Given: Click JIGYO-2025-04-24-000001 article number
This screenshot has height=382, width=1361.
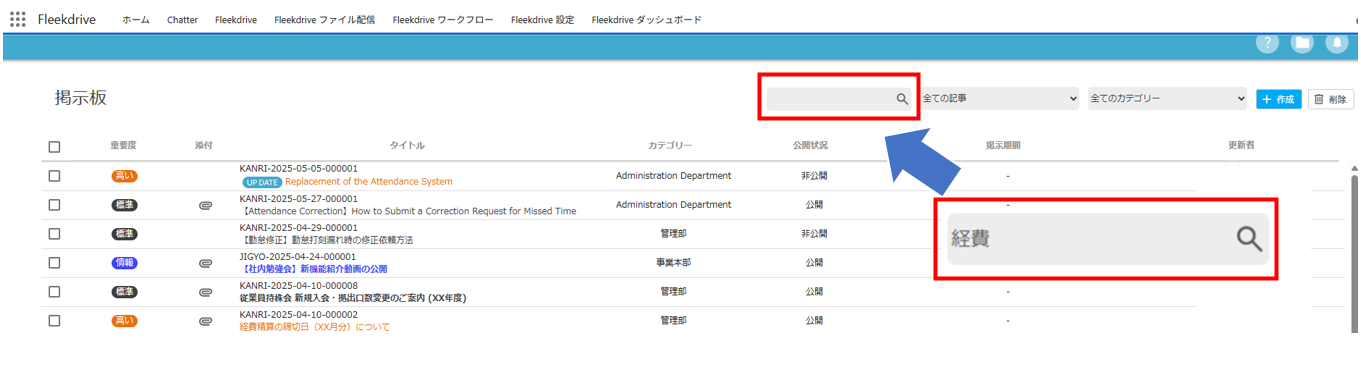Looking at the screenshot, I should pyautogui.click(x=299, y=256).
